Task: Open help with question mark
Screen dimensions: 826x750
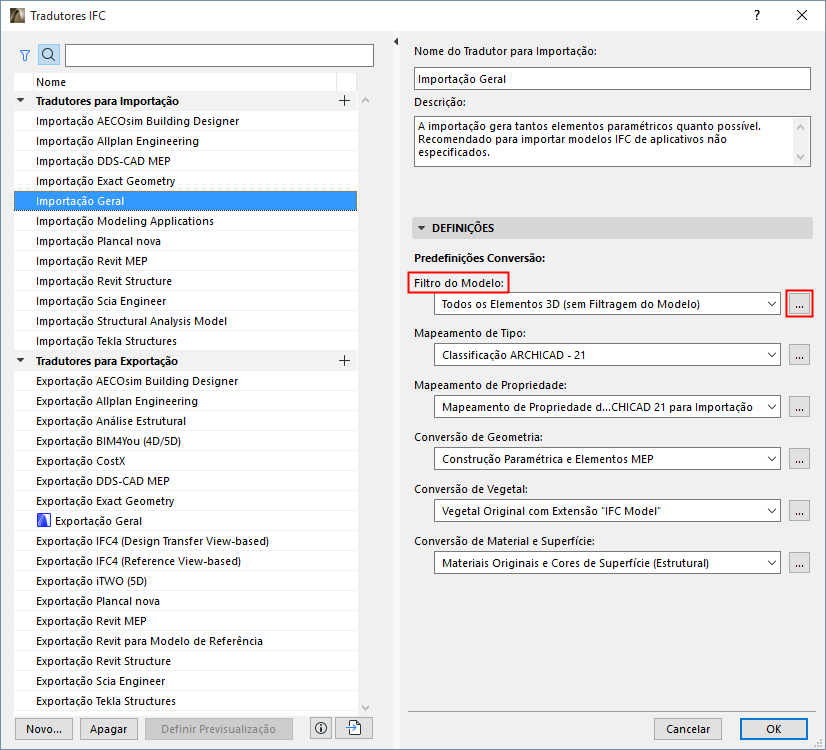Action: [x=757, y=15]
